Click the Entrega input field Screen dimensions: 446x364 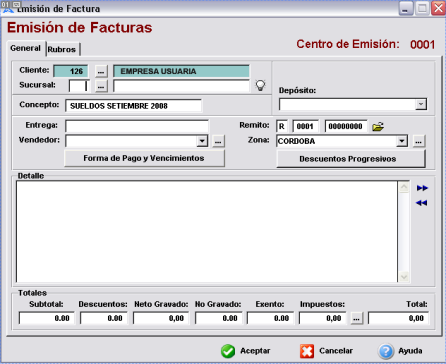click(x=137, y=126)
